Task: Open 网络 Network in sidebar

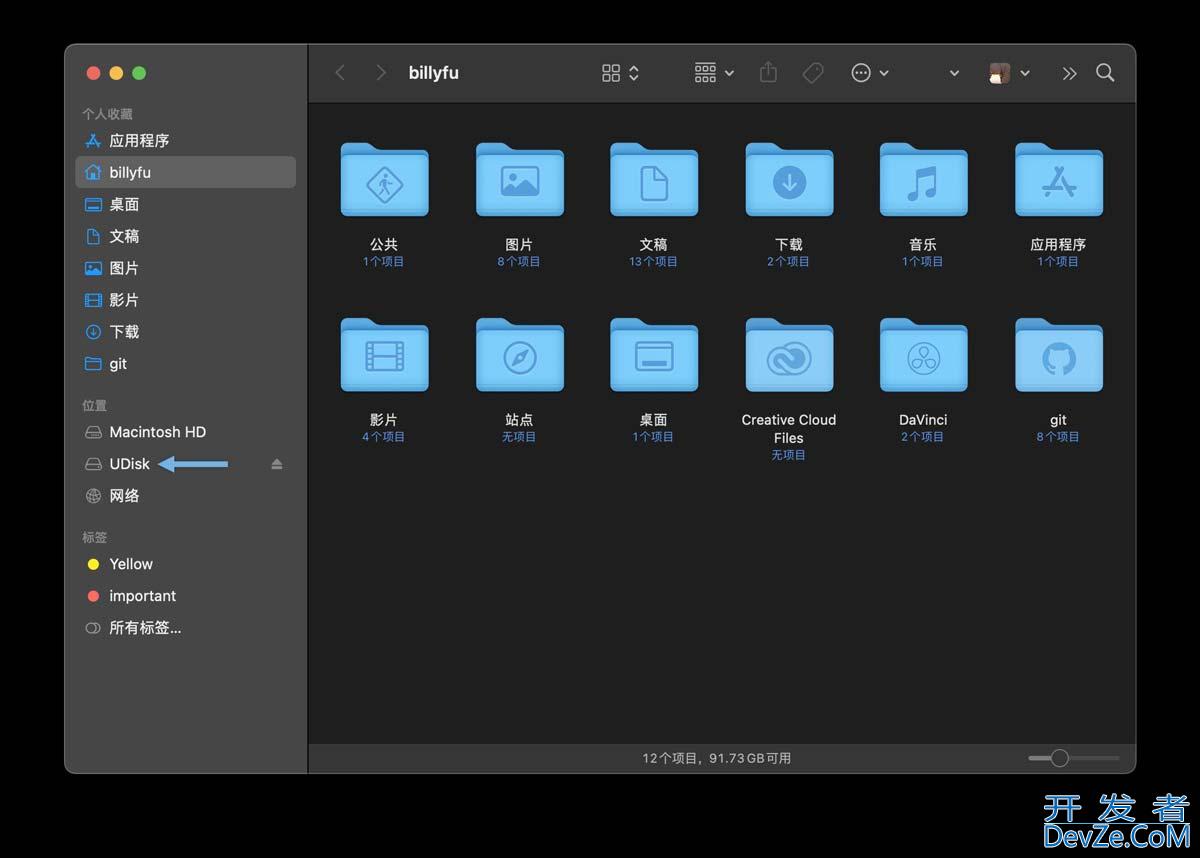Action: click(x=185, y=496)
